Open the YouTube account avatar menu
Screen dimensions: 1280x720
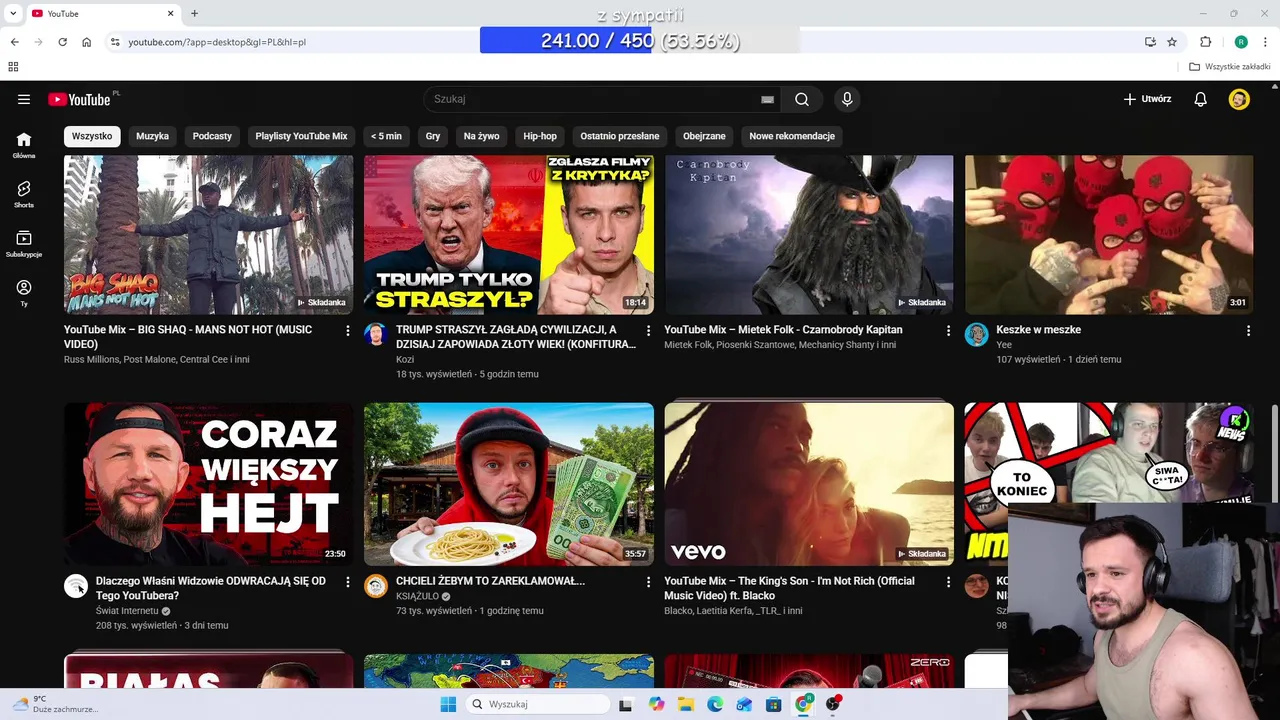point(1239,99)
